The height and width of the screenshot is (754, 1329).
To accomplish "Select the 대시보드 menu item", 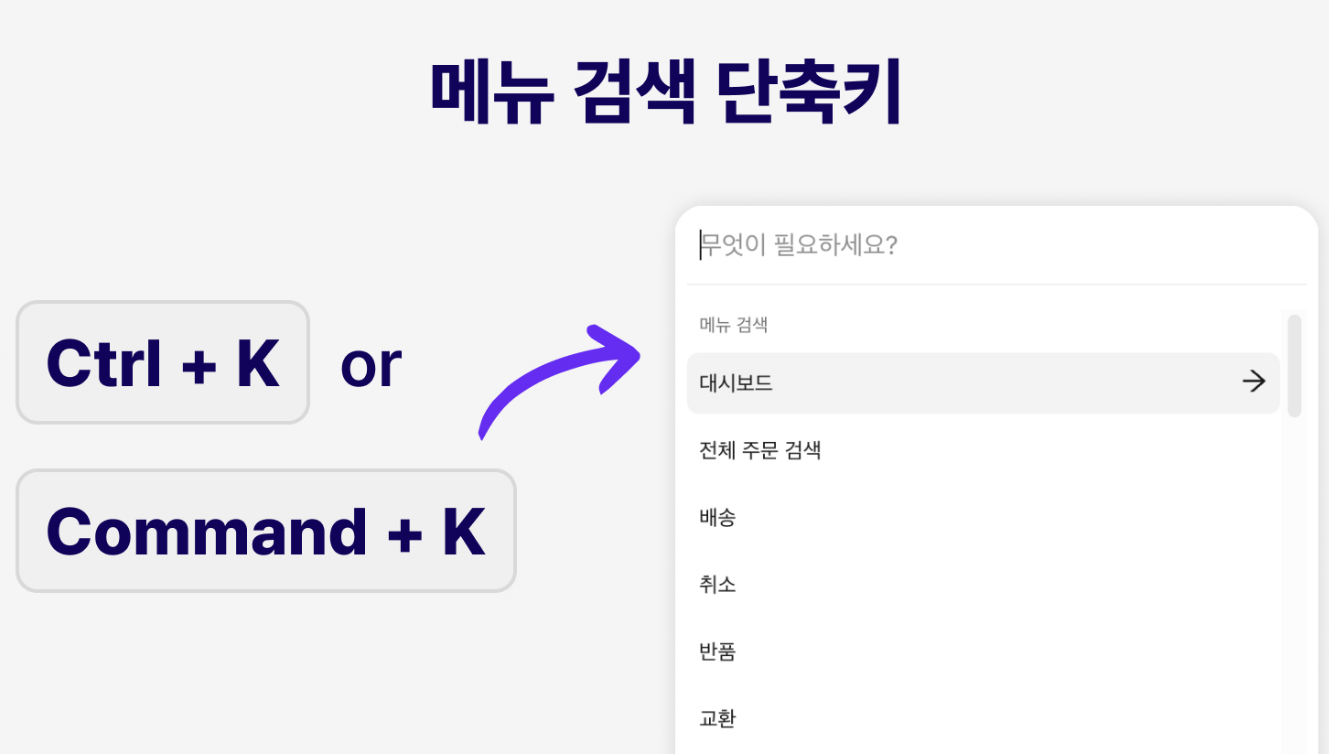I will point(983,383).
